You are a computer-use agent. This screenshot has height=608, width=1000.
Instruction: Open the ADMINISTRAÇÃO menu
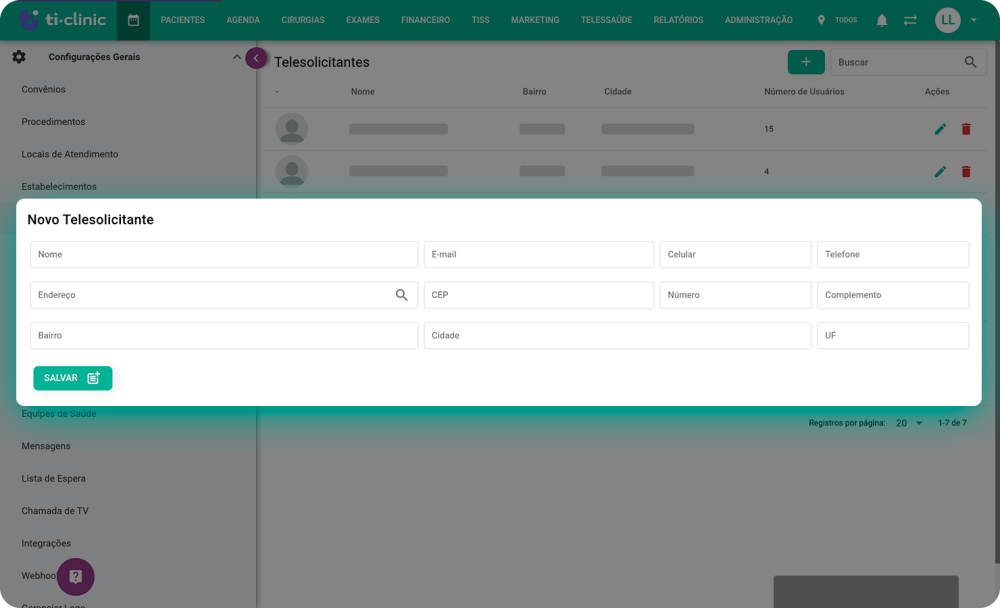tap(759, 20)
